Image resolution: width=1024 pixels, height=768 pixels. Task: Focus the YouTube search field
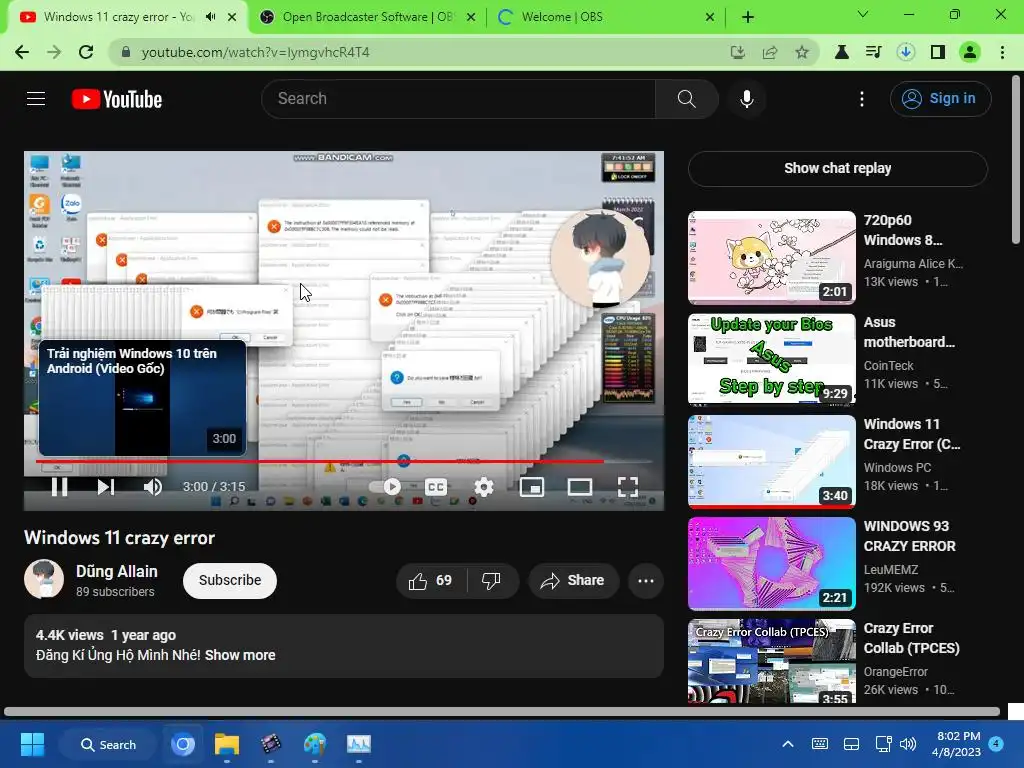[x=458, y=99]
